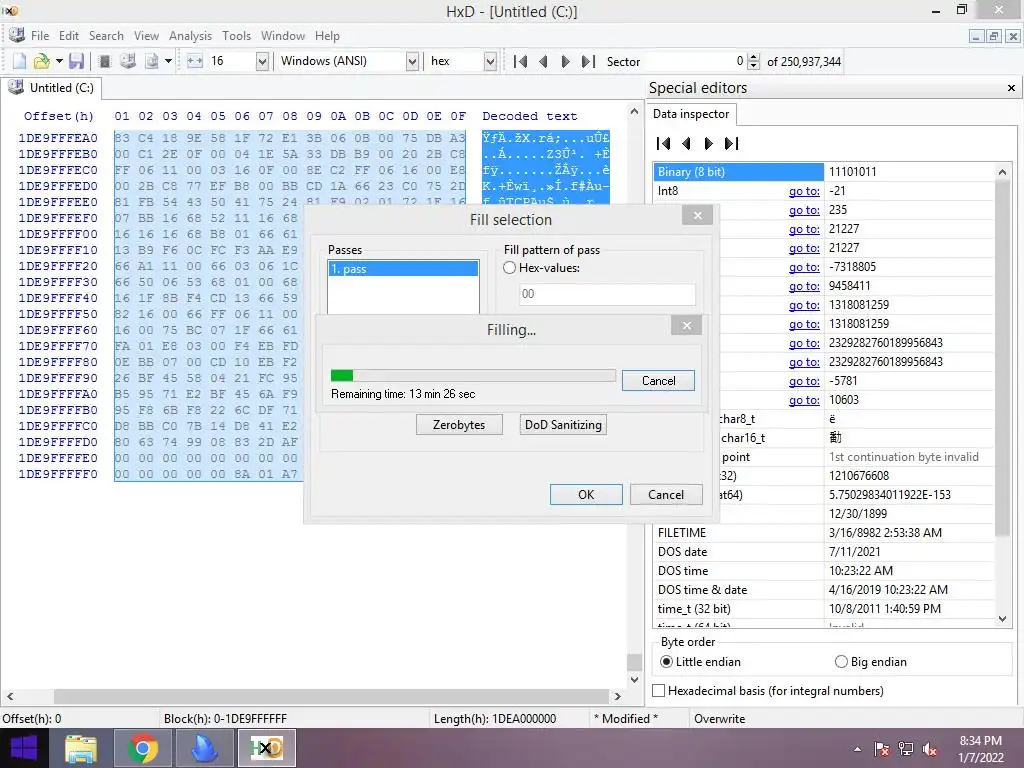Screen dimensions: 1024x768
Task: Click the bytes-per-row width icon
Action: [195, 61]
